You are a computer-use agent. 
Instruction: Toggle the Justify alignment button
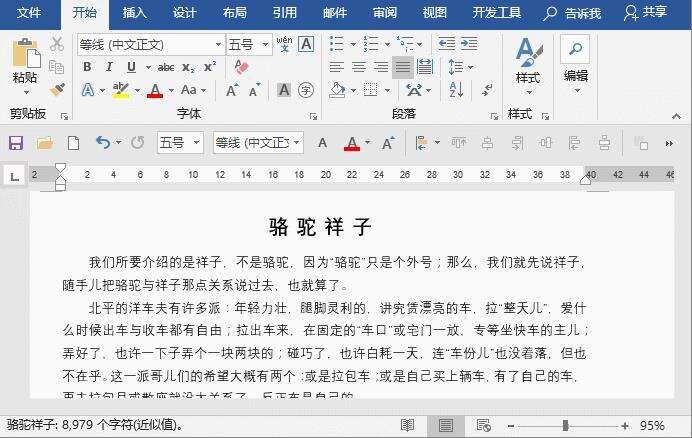point(402,67)
